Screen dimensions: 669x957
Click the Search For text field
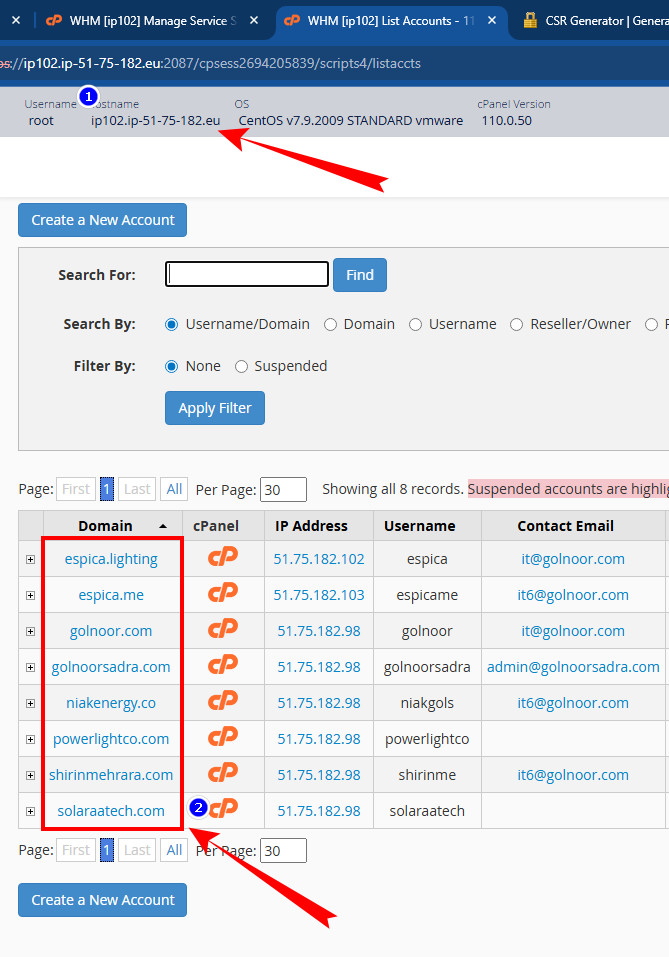247,274
